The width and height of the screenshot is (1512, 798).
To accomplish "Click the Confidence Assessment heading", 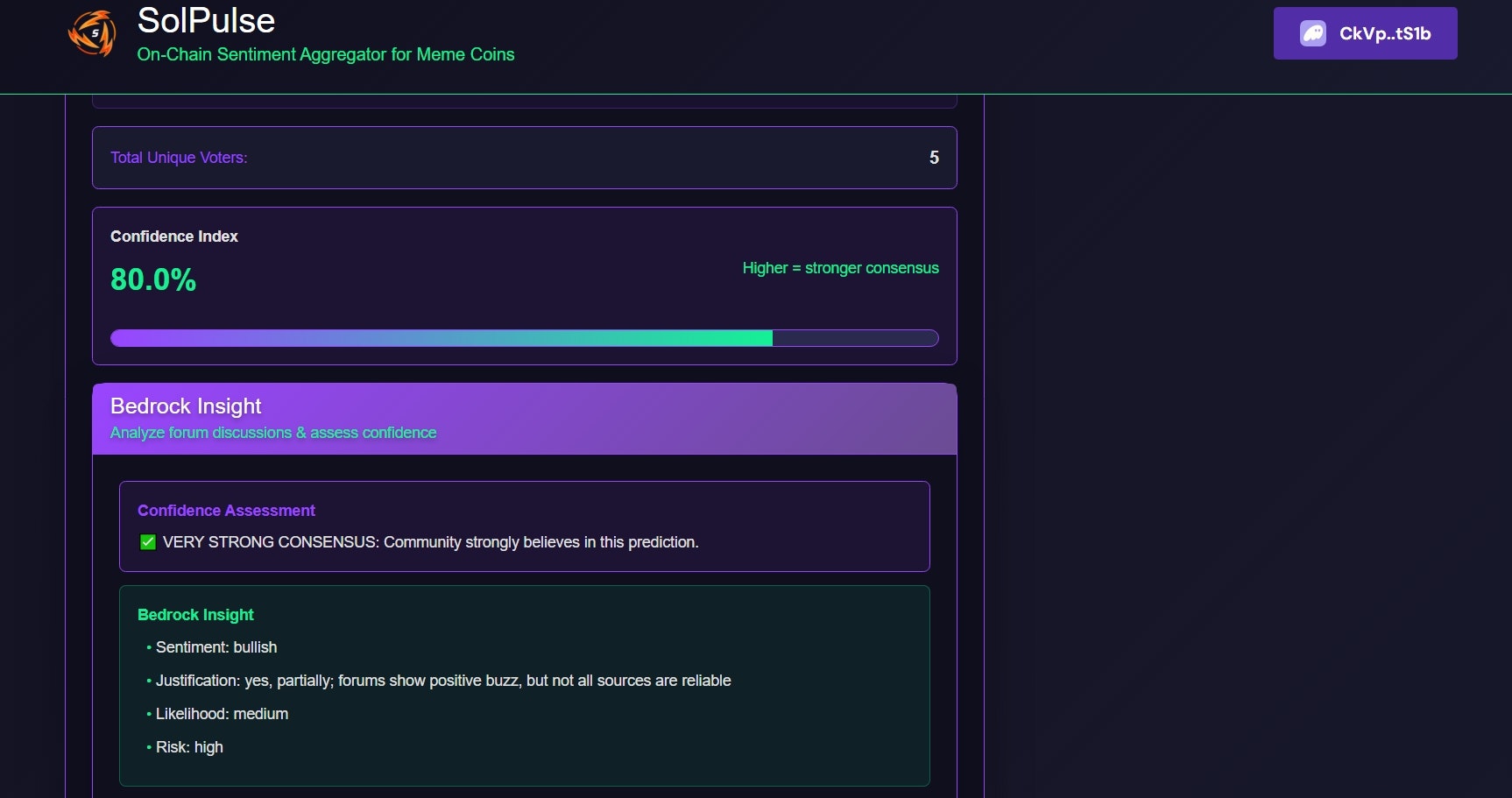I will tap(226, 511).
